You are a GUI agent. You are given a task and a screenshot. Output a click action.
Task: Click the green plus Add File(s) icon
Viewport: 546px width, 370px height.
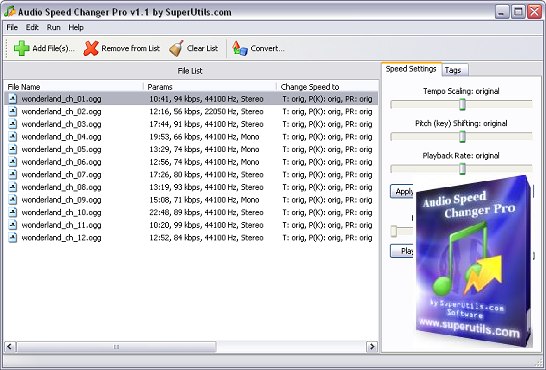click(x=21, y=48)
